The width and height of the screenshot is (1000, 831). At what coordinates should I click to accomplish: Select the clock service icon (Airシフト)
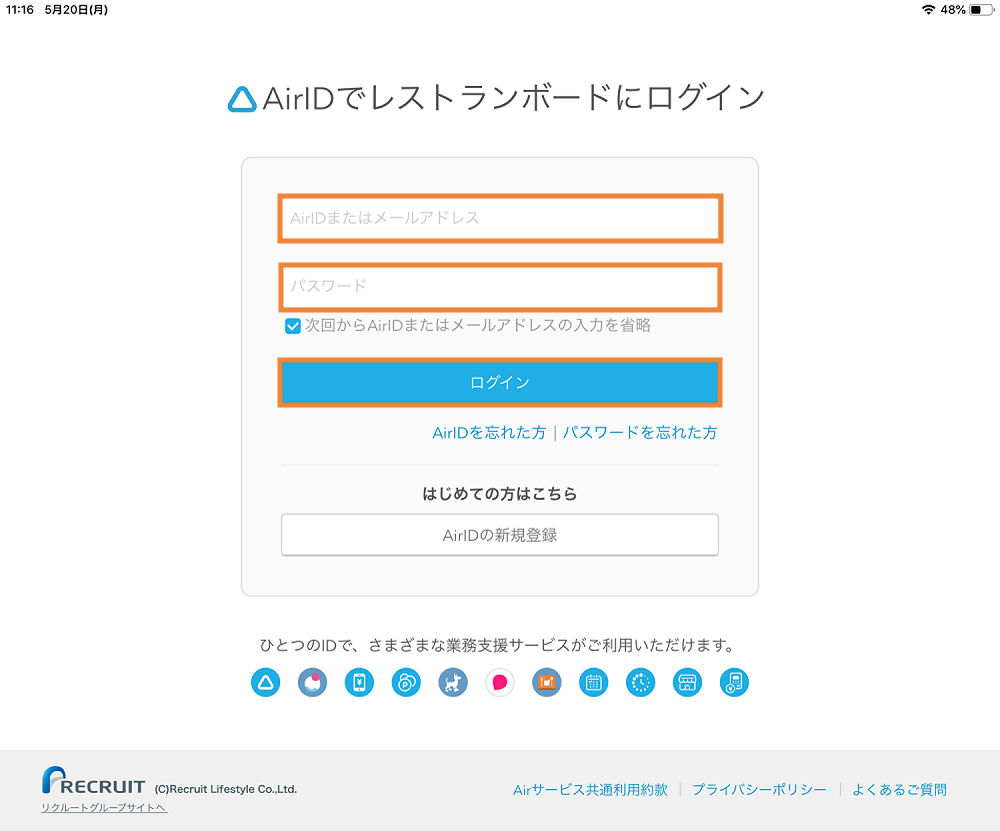[640, 682]
